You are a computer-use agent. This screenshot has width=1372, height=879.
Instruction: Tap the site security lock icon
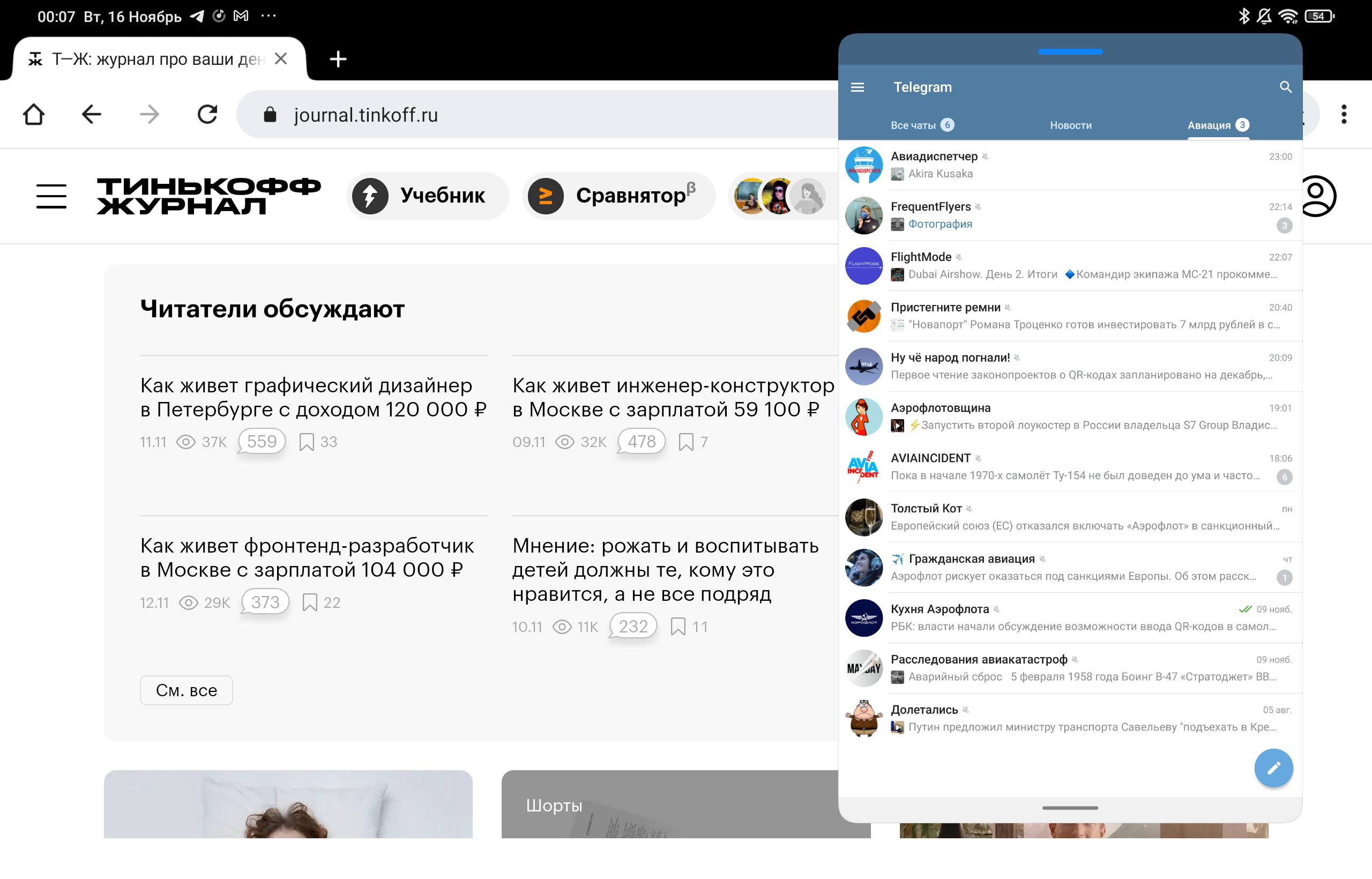point(270,115)
